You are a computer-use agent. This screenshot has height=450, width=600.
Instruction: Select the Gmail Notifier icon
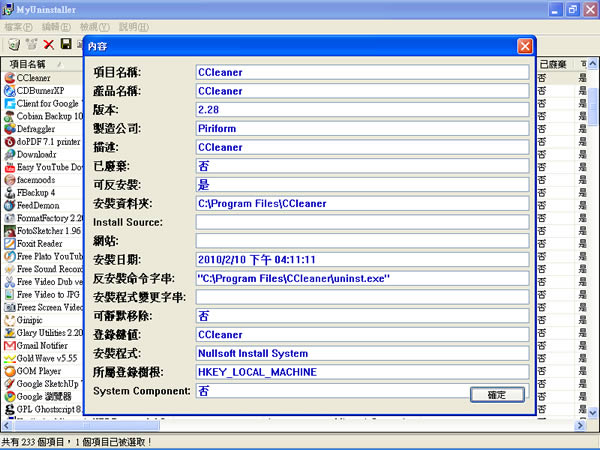(x=10, y=346)
